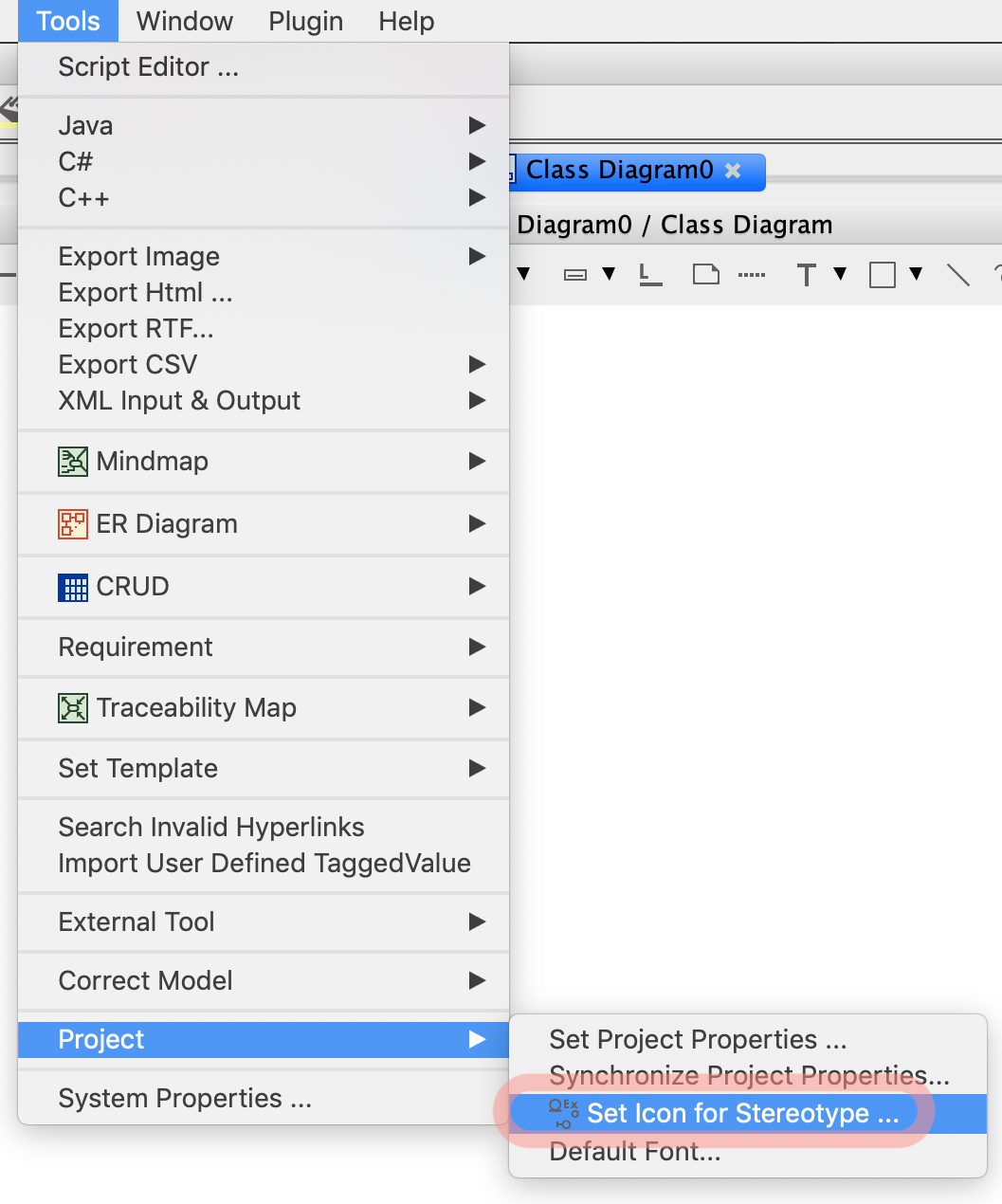
Task: Close the Class Diagram0 tab
Action: click(x=733, y=171)
